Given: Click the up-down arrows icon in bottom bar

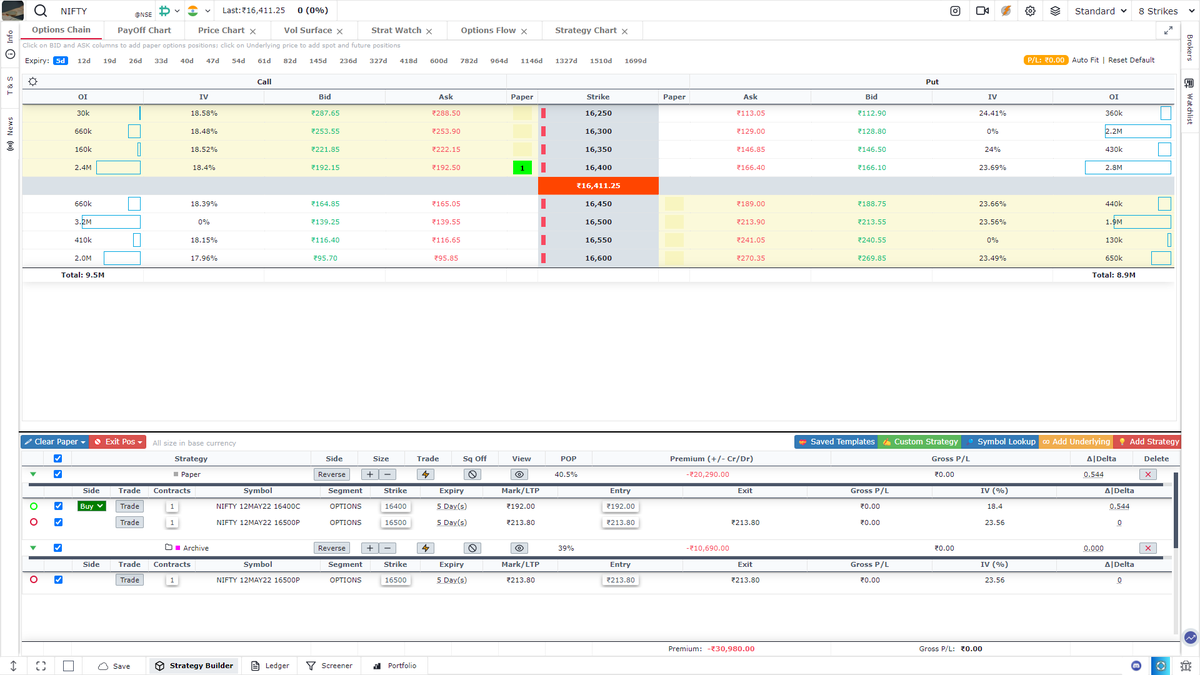Looking at the screenshot, I should click(13, 665).
